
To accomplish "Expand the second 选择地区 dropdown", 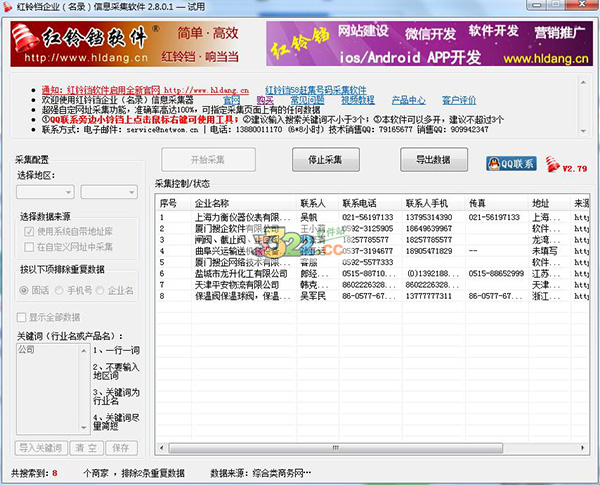I will click(109, 192).
